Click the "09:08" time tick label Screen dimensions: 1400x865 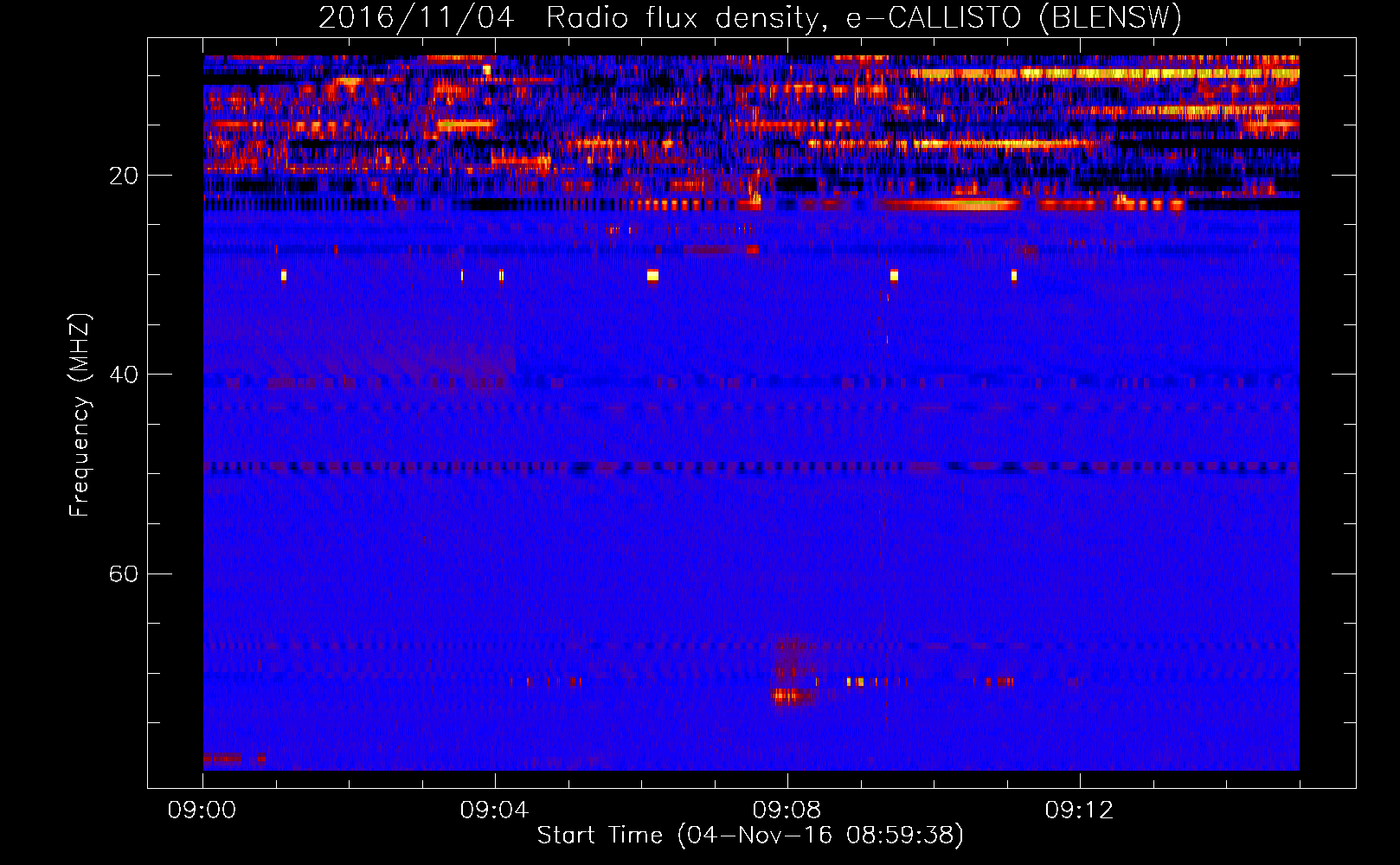(x=787, y=811)
